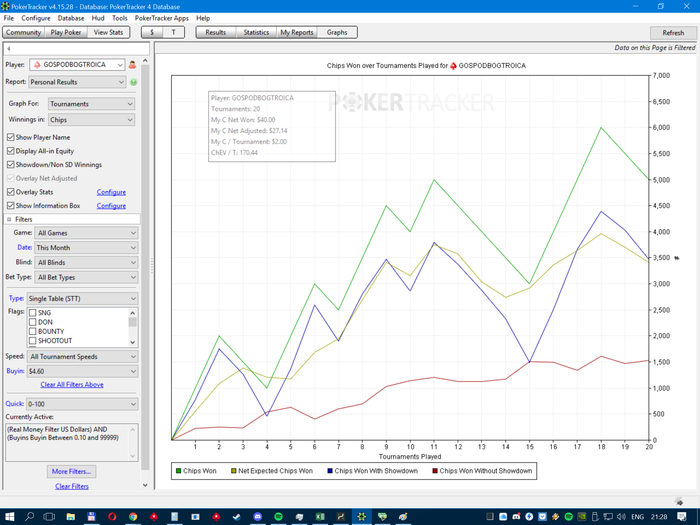Viewport: 700px width, 525px height.
Task: Collapse the Filters section expander
Action: (x=9, y=219)
